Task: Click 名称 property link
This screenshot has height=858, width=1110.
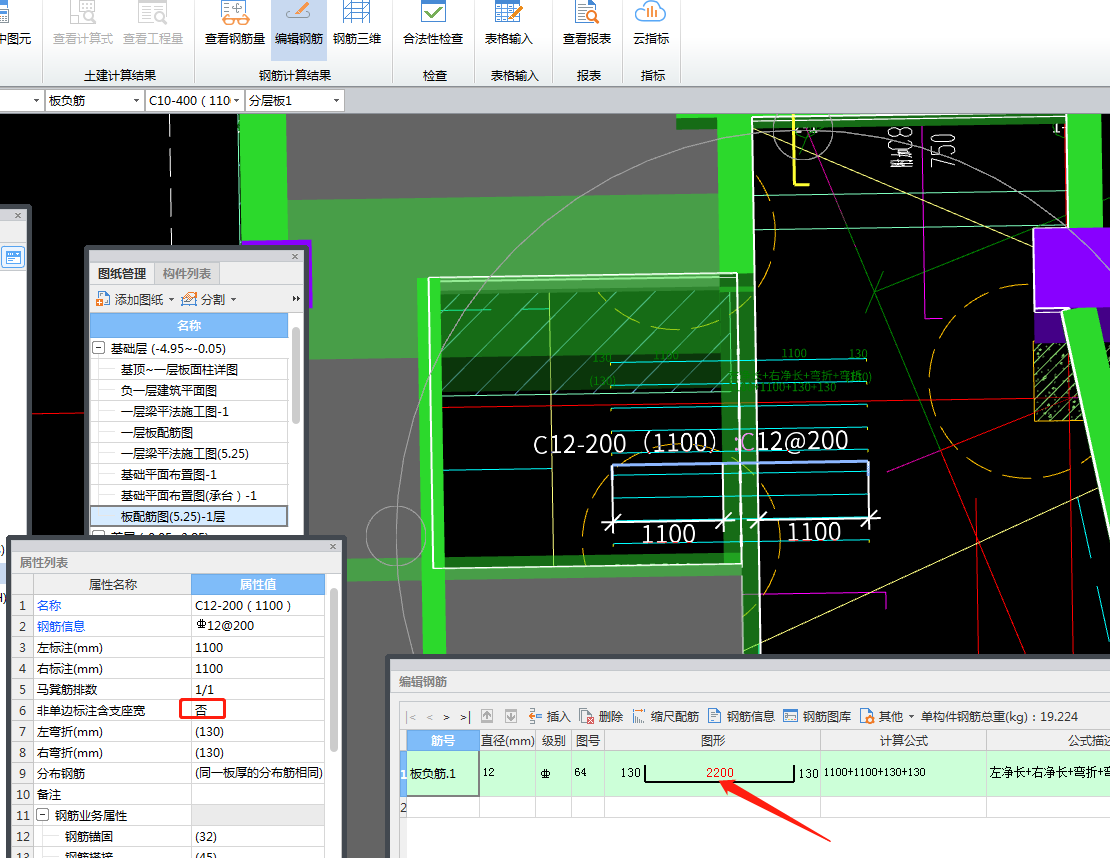Action: click(x=49, y=605)
